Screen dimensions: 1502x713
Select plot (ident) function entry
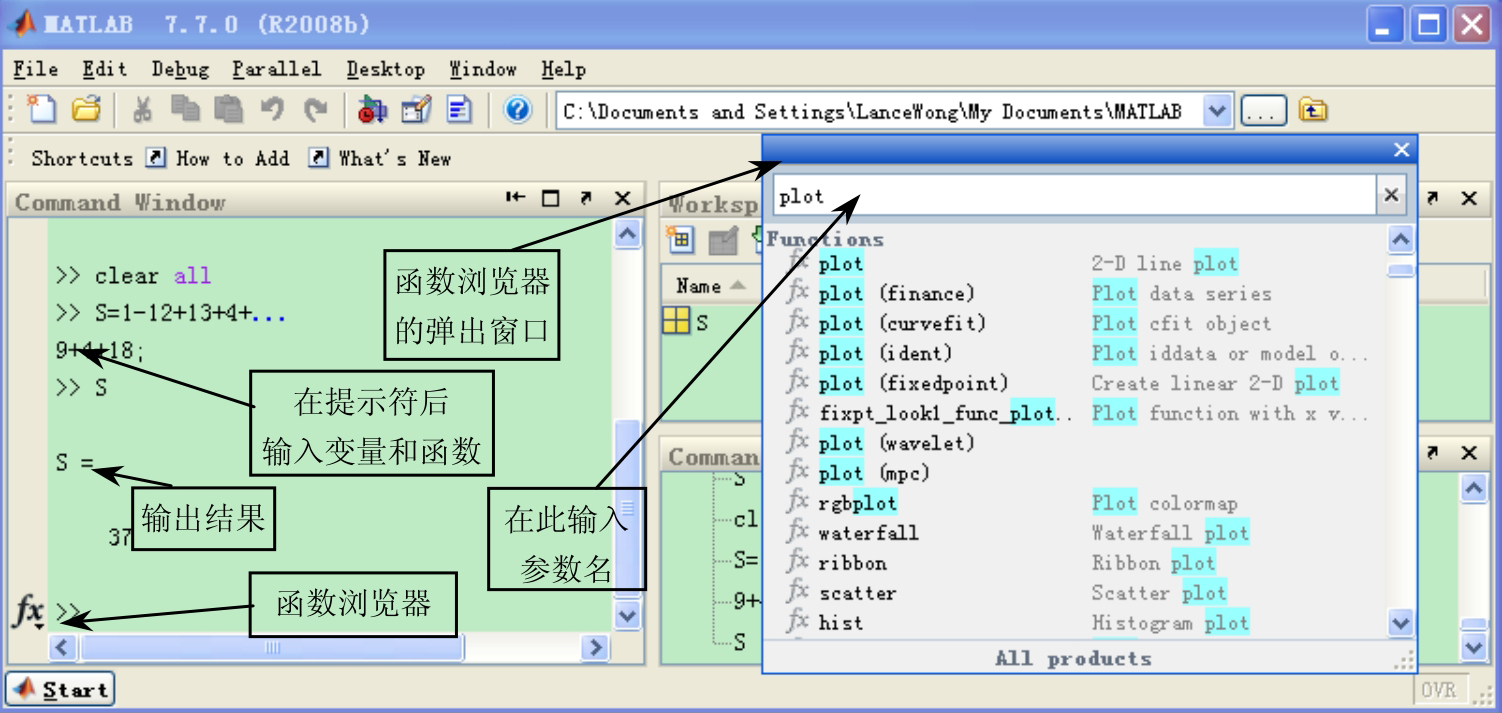[1077, 354]
